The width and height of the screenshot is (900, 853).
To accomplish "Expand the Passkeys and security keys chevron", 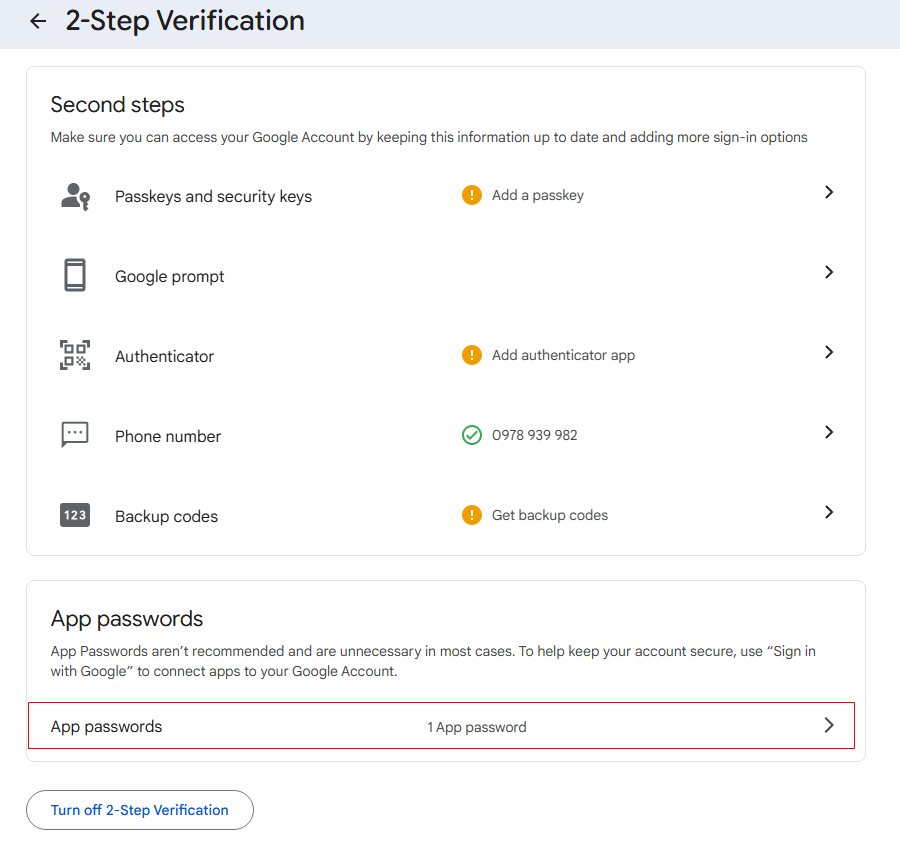I will coord(829,192).
